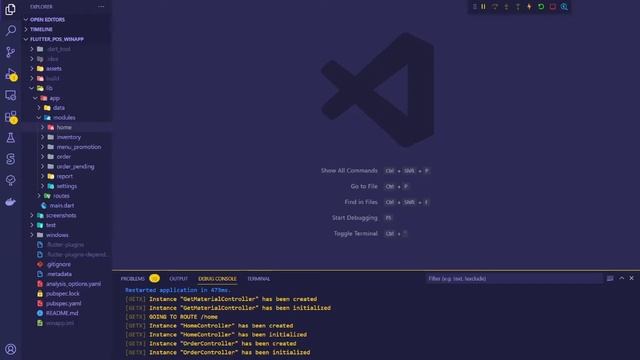The width and height of the screenshot is (640, 360).
Task: Open the Docker whale view
Action: pos(11,202)
